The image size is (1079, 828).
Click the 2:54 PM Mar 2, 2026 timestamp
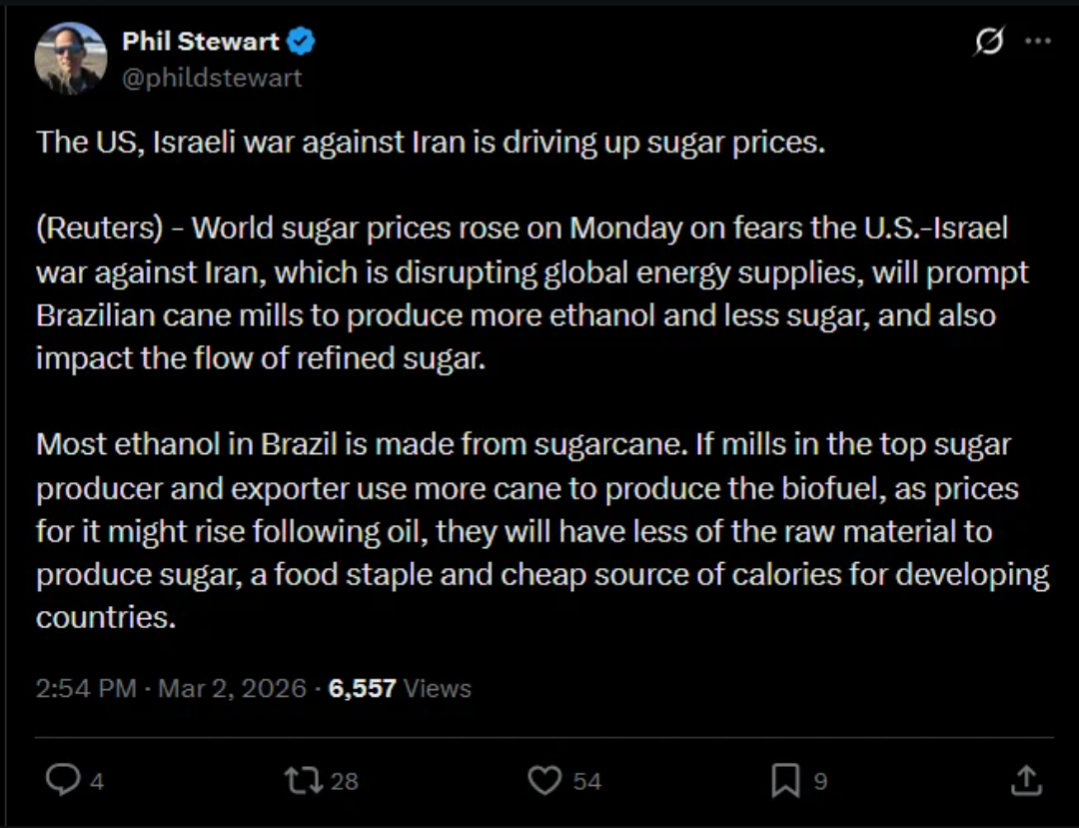point(170,688)
